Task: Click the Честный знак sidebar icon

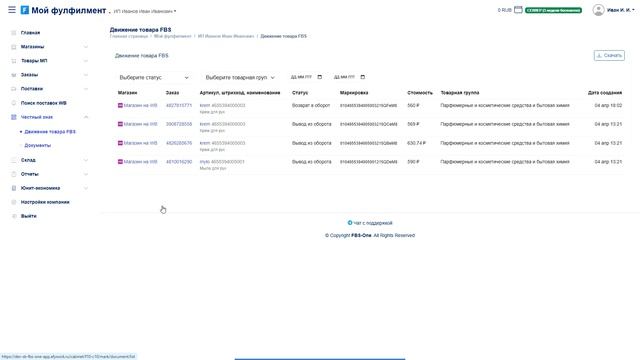Action: coord(13,117)
